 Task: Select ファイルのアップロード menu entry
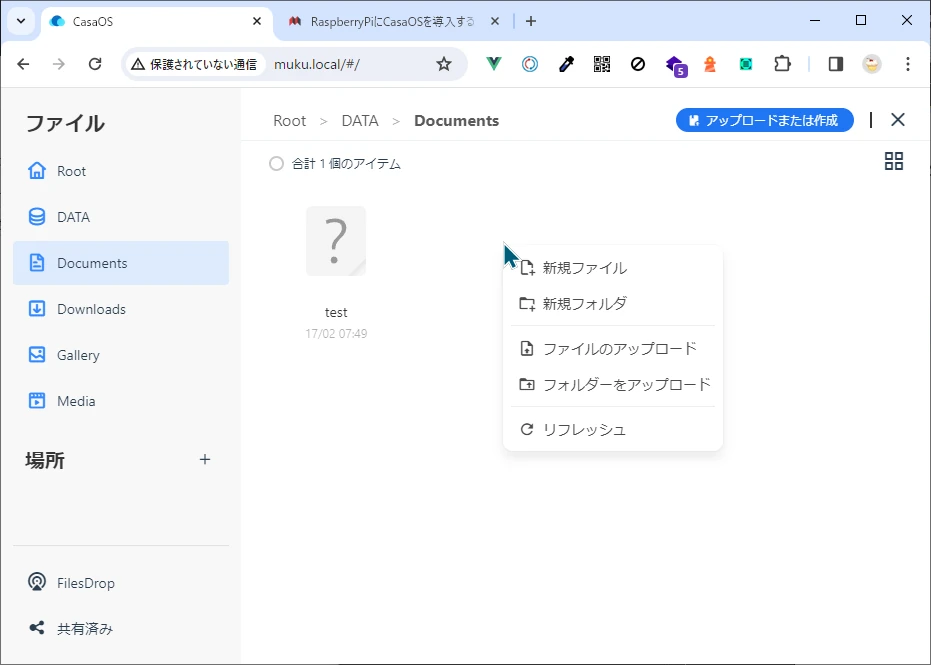point(613,349)
